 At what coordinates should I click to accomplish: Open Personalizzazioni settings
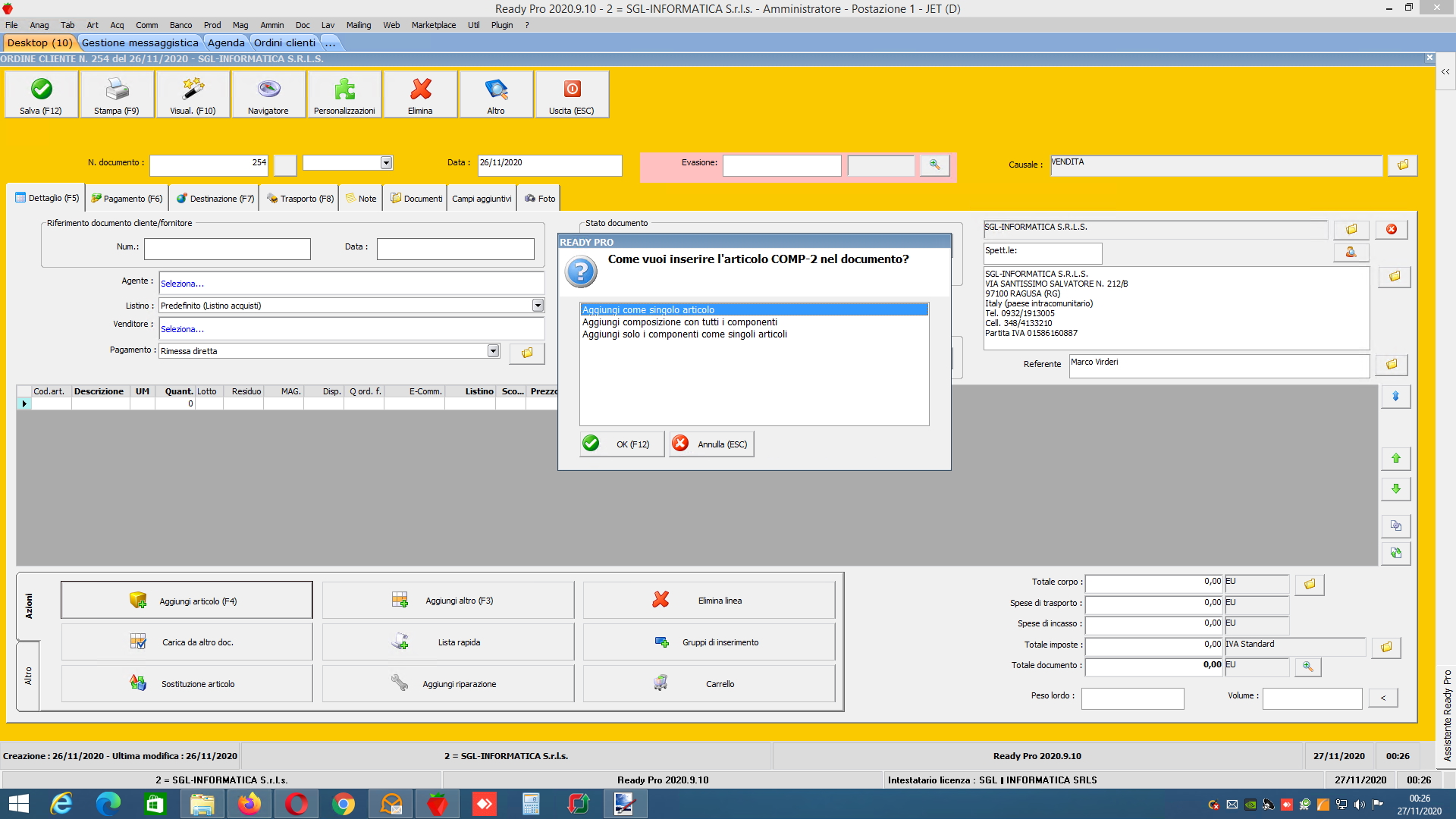pyautogui.click(x=344, y=94)
